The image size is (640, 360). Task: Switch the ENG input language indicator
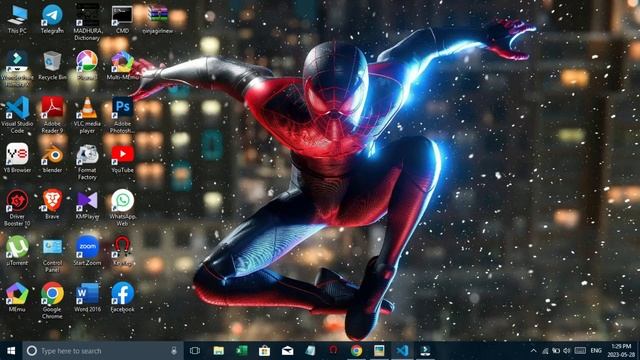596,351
